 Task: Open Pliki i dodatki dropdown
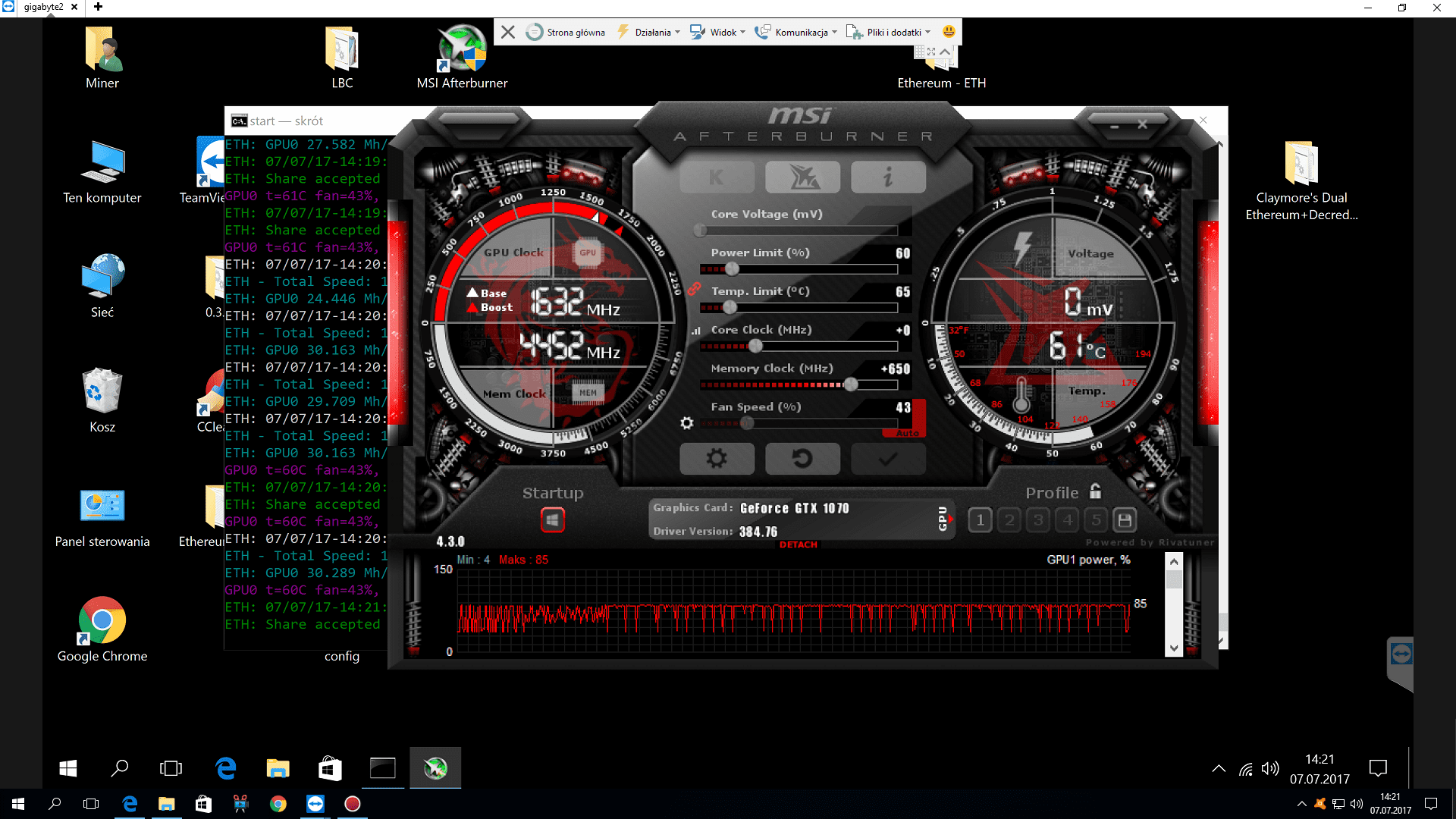888,32
